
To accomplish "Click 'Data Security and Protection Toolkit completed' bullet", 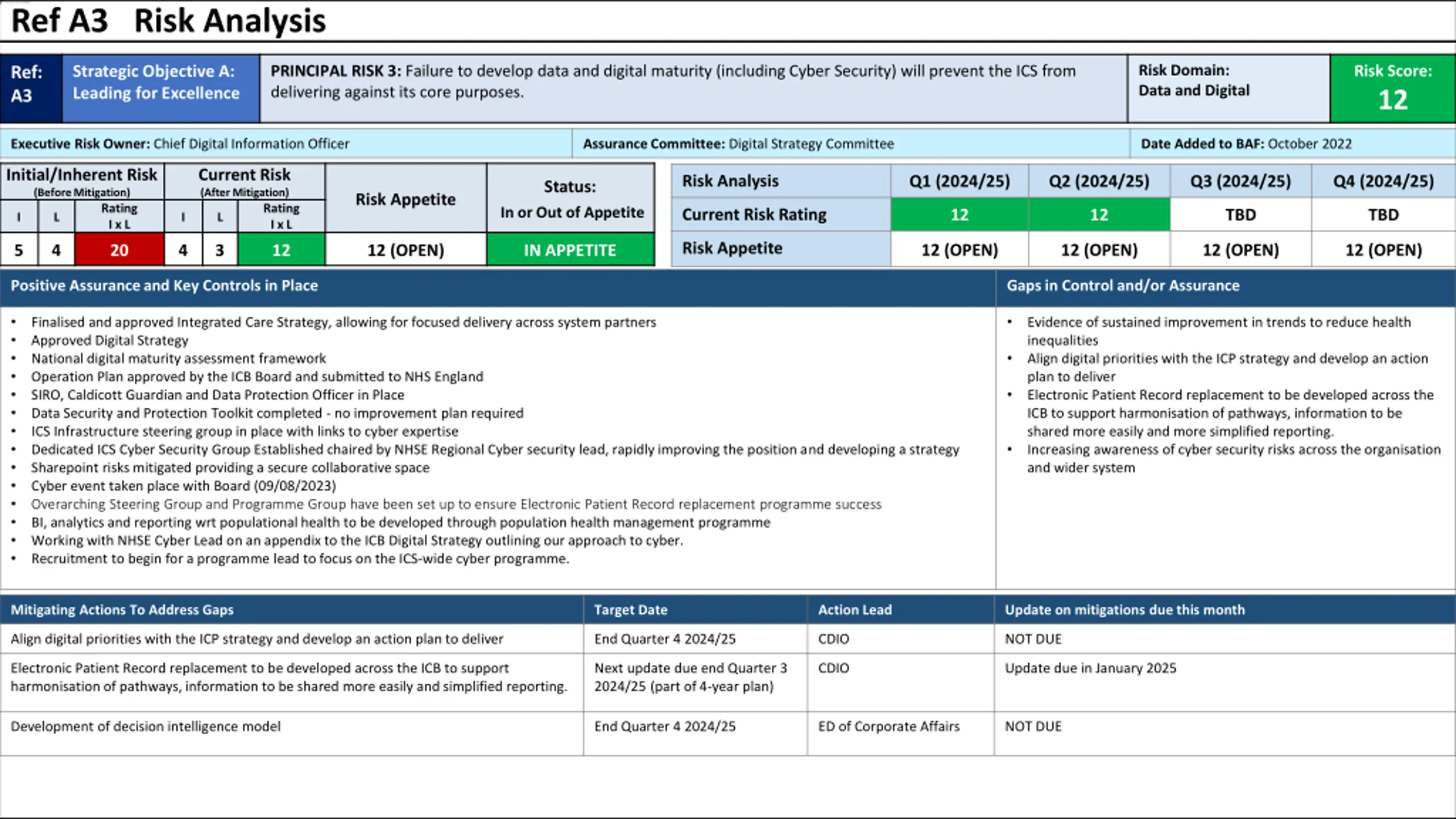I will click(277, 413).
